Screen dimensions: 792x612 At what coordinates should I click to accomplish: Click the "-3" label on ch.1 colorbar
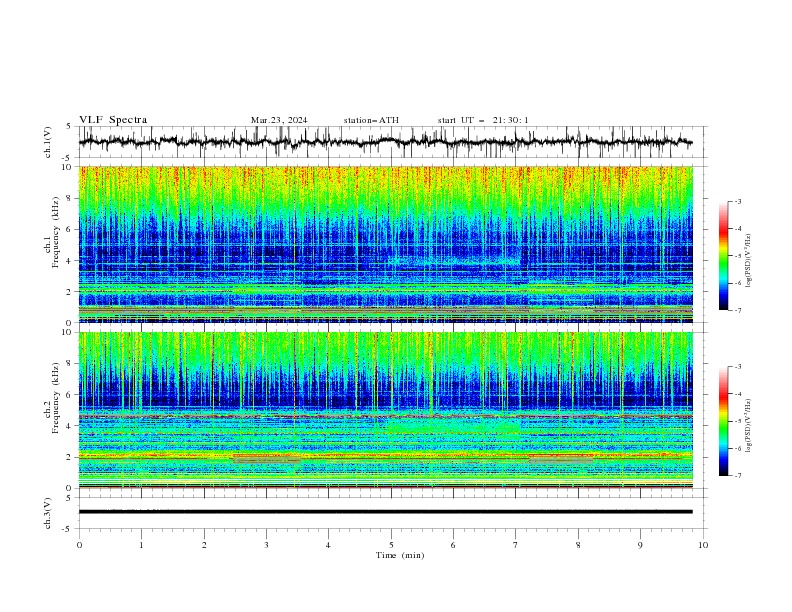point(738,201)
